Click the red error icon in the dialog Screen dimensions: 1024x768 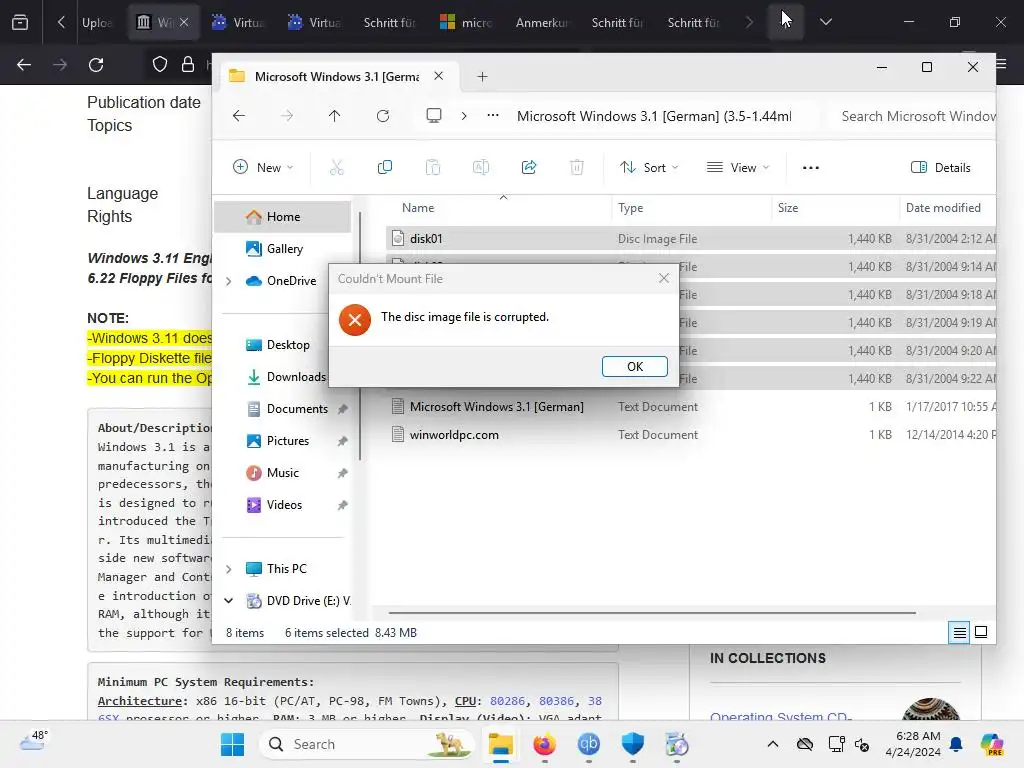pyautogui.click(x=355, y=319)
